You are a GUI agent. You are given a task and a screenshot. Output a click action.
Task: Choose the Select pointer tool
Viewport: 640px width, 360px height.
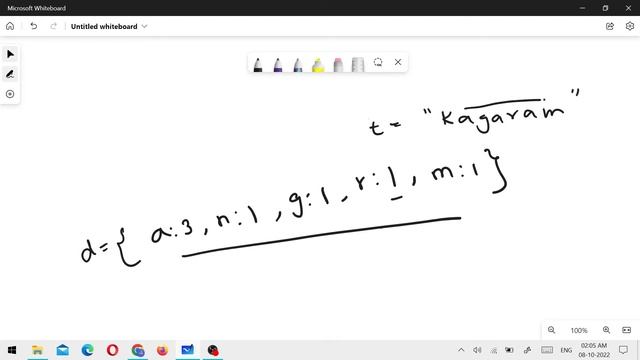coord(10,54)
